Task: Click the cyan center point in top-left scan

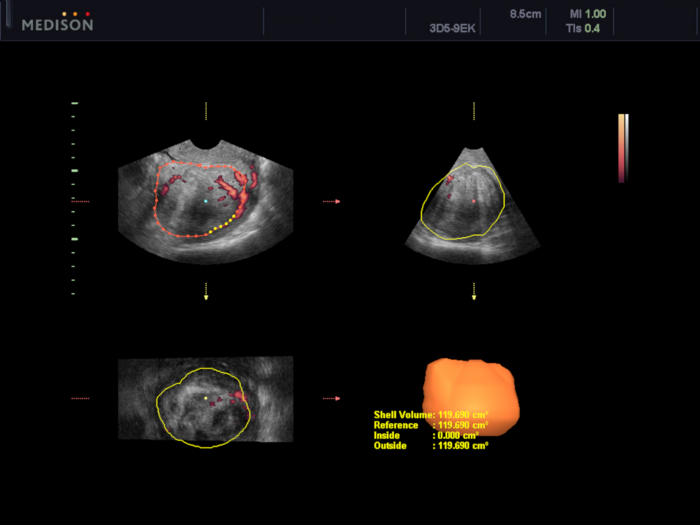Action: (206, 201)
